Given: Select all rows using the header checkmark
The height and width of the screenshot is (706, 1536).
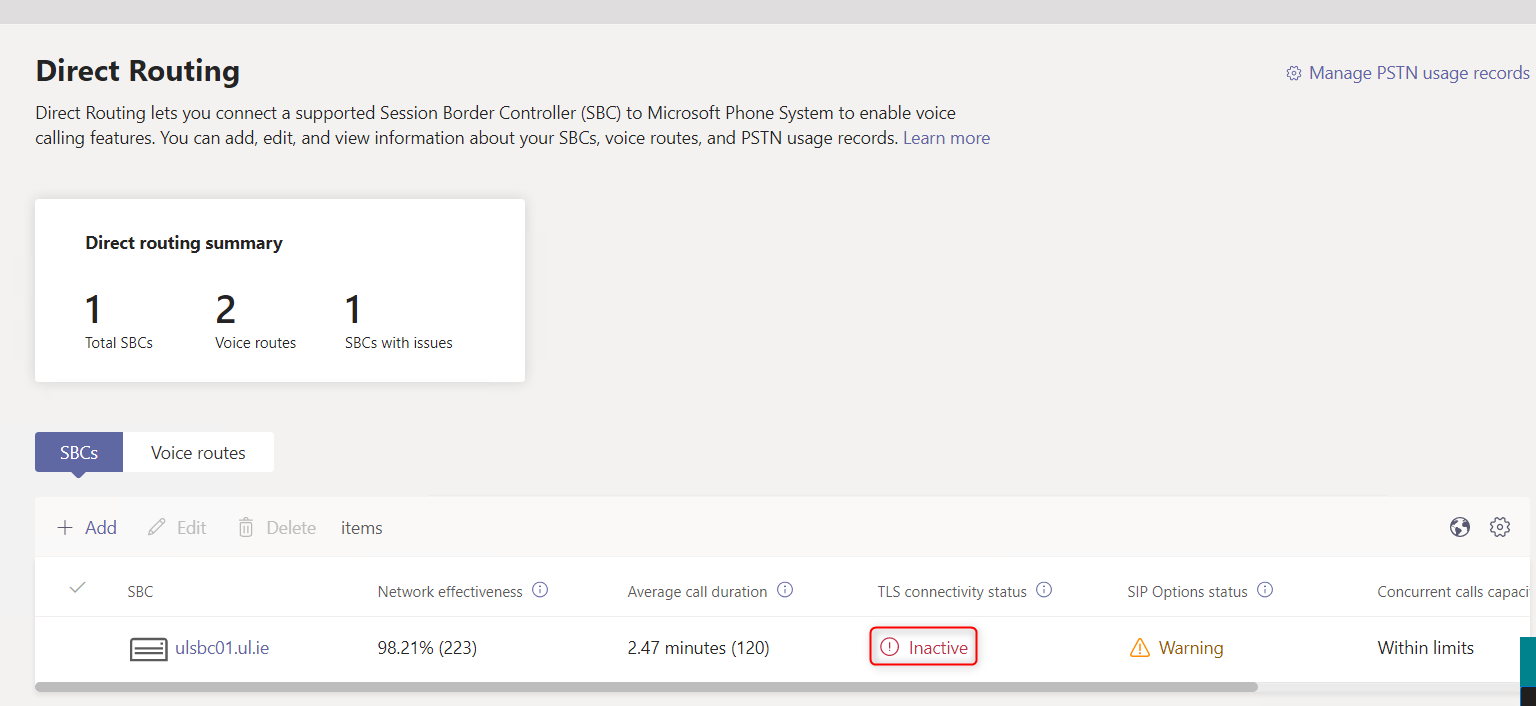Looking at the screenshot, I should (x=77, y=590).
